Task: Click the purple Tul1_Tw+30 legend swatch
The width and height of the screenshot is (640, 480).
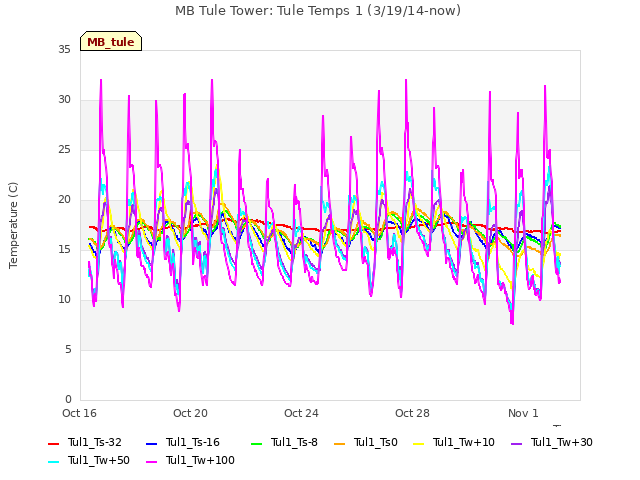Action: pyautogui.click(x=517, y=444)
